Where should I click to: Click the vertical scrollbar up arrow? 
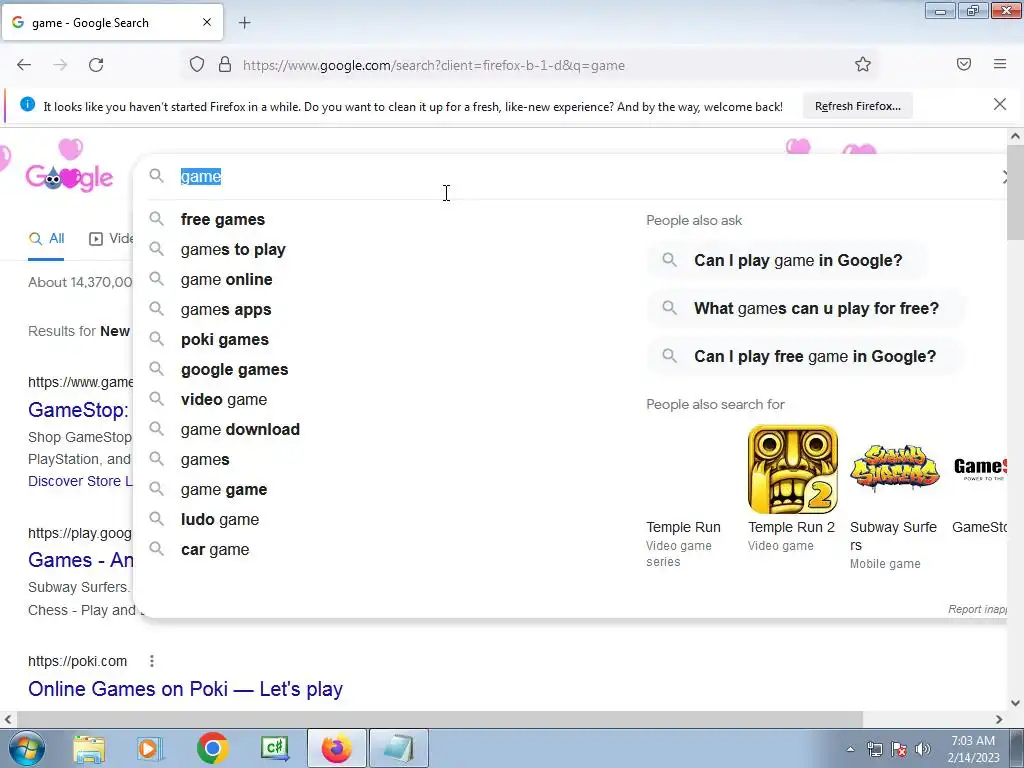point(1015,136)
